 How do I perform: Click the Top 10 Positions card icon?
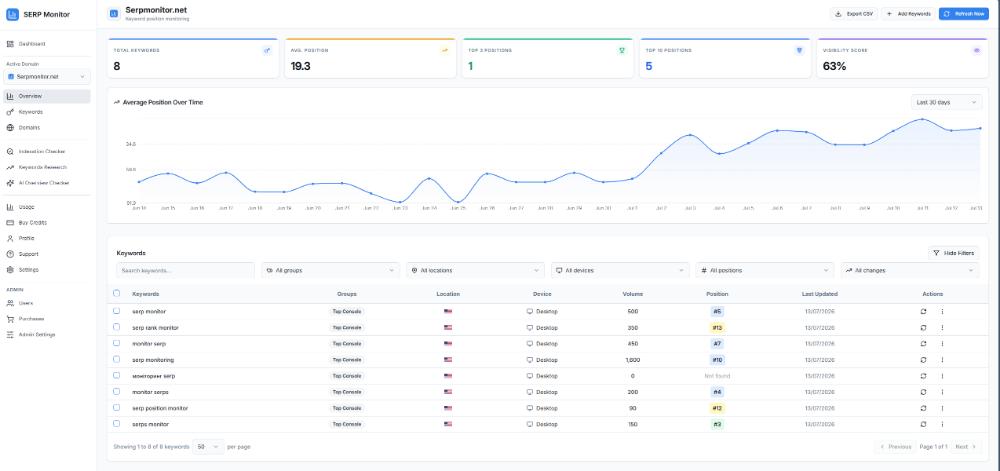799,50
